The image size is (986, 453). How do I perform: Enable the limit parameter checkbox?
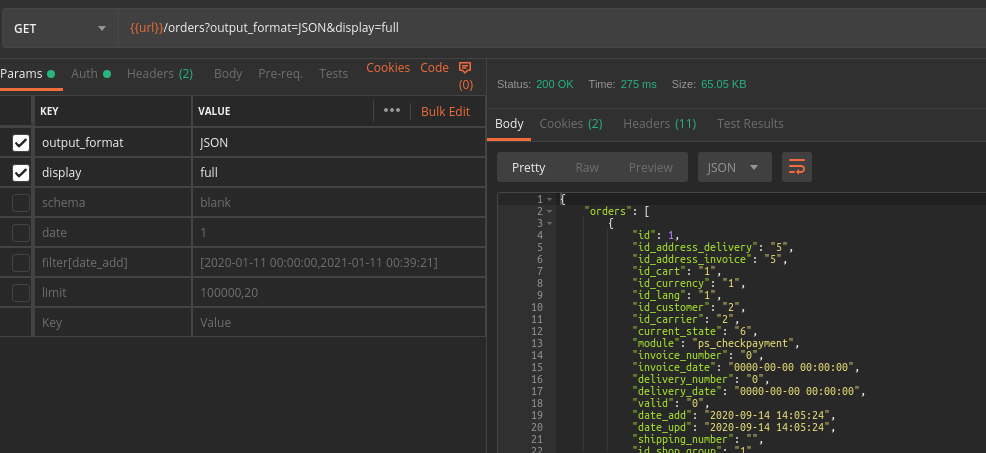pos(21,293)
